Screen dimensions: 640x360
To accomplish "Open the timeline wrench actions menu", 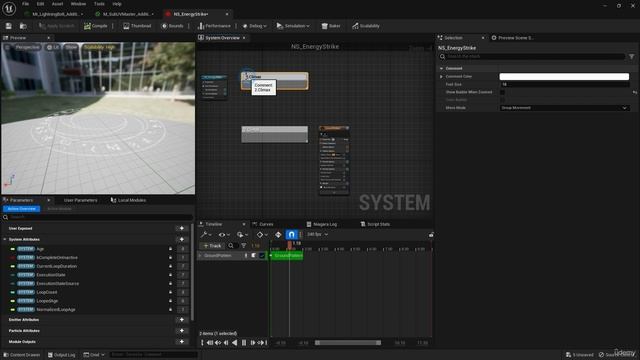I will (206, 234).
